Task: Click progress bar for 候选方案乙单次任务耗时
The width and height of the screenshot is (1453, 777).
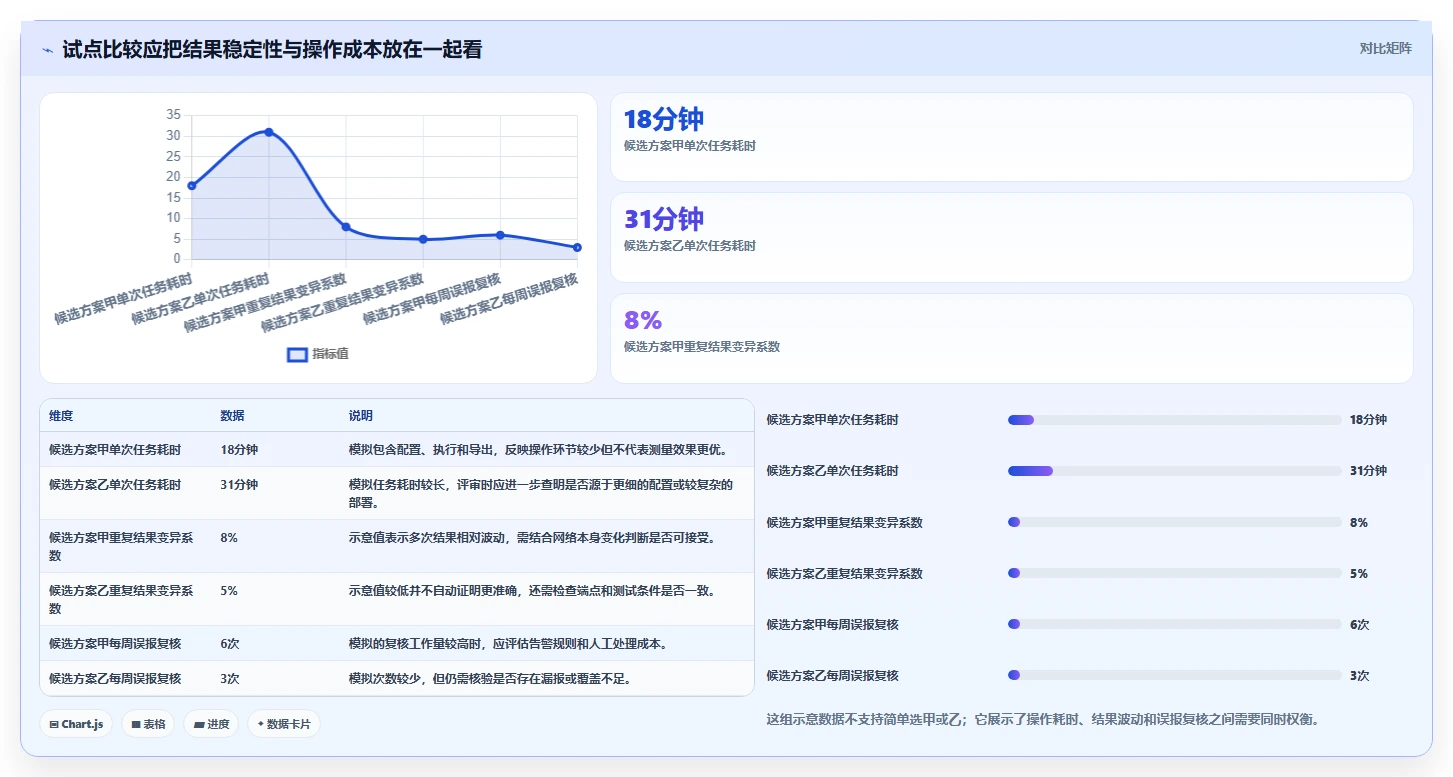Action: [x=1174, y=471]
